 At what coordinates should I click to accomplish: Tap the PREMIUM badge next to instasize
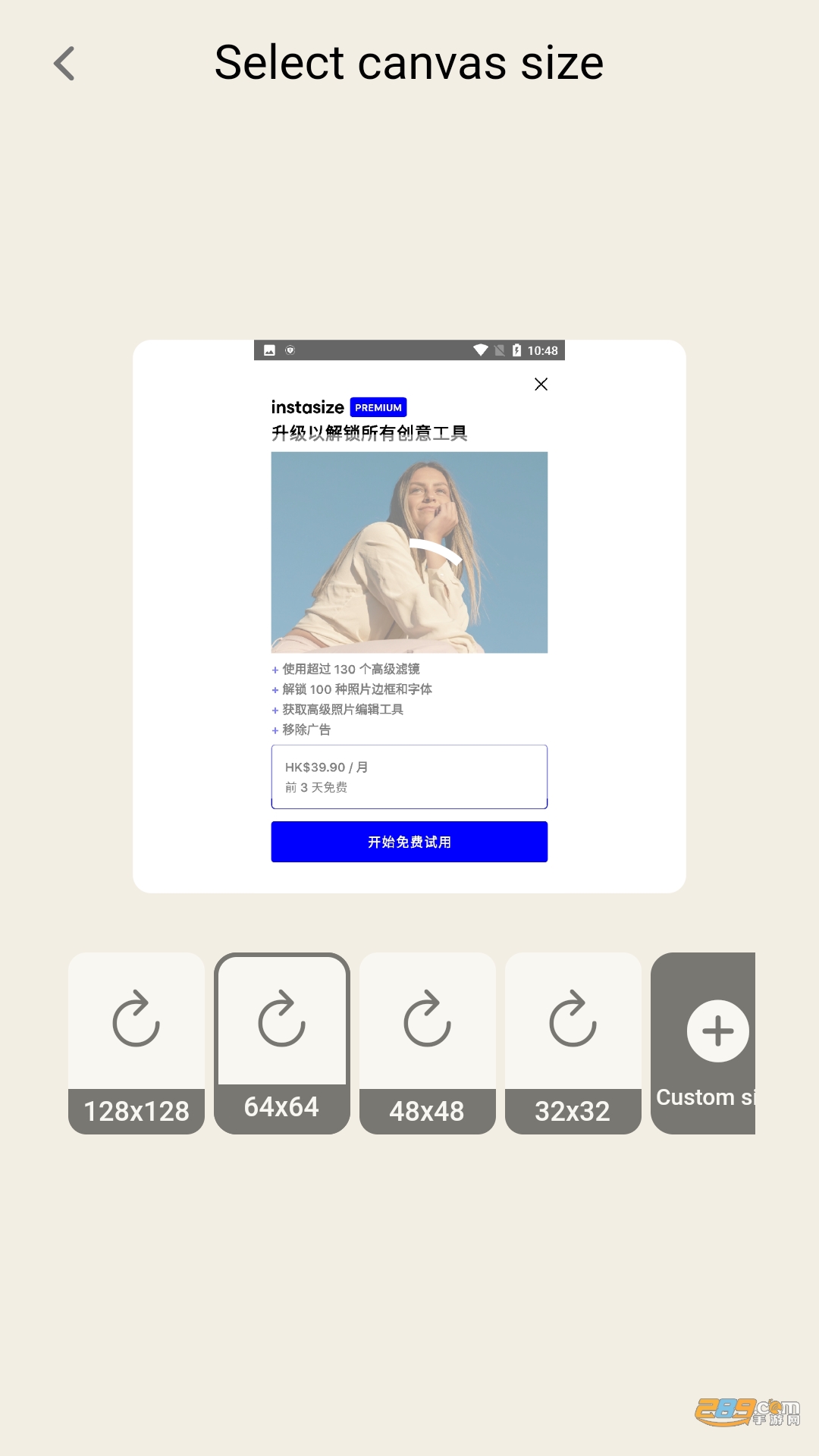[x=378, y=407]
